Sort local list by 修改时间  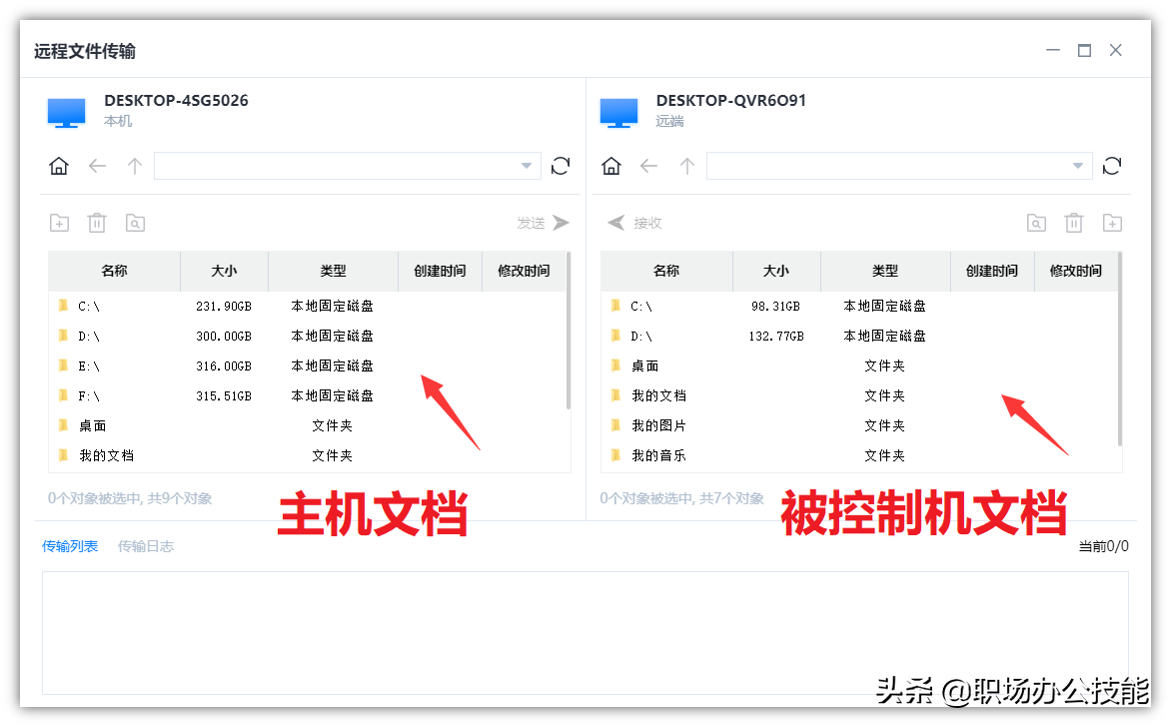[x=524, y=271]
